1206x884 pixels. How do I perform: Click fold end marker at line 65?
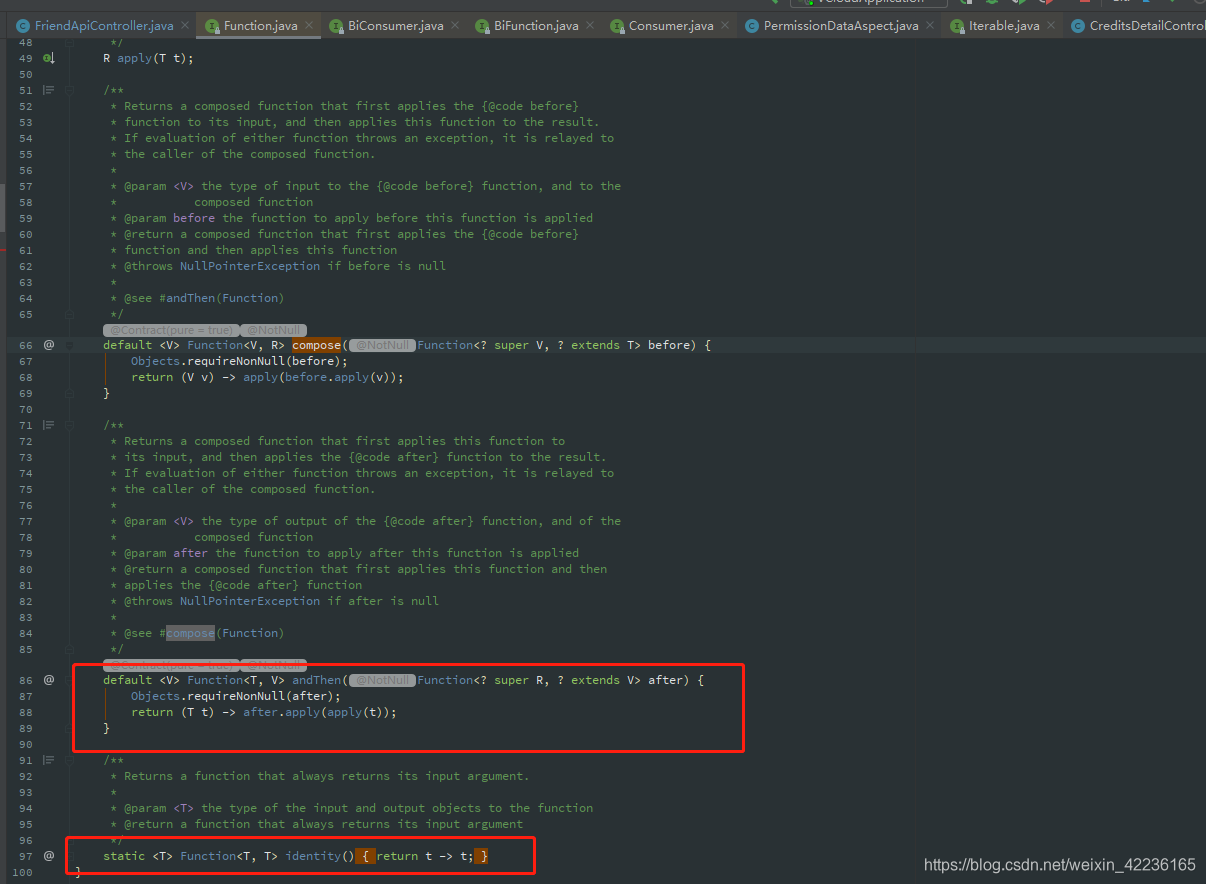tap(70, 314)
